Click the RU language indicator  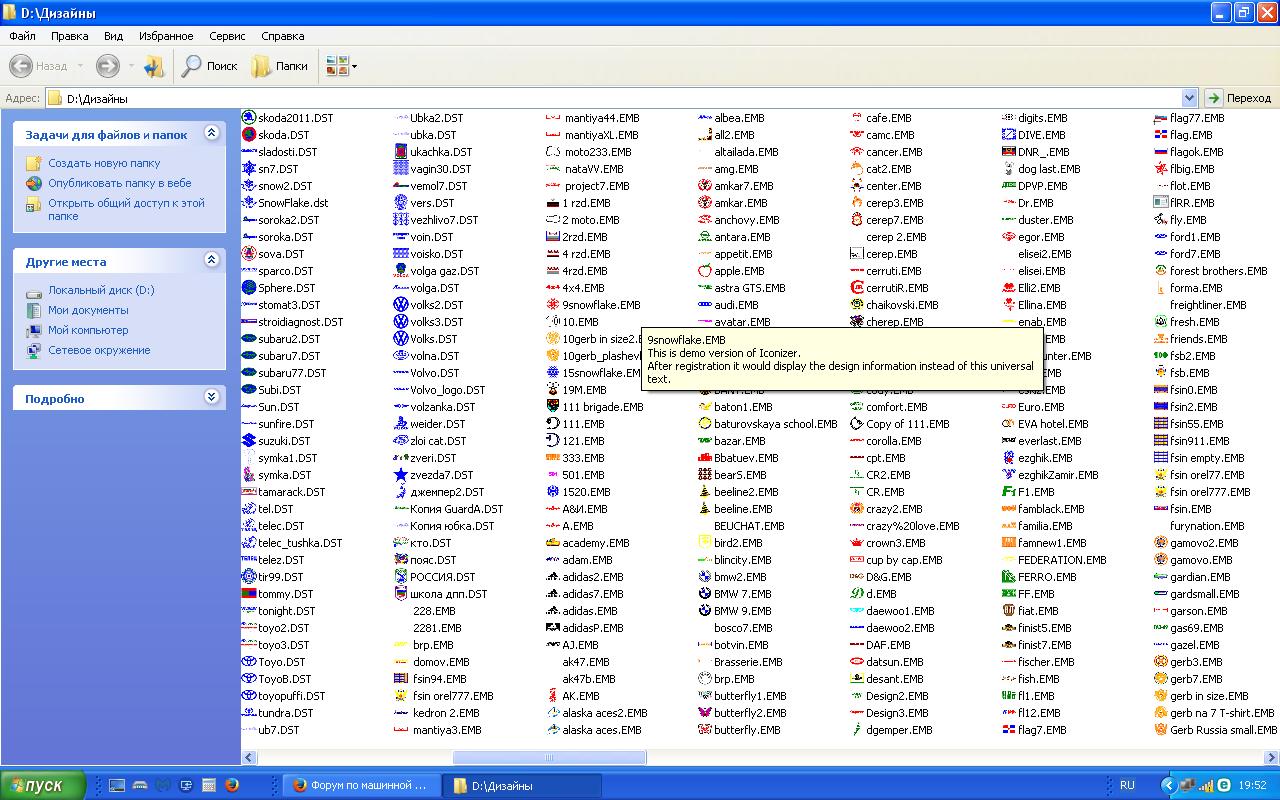pyautogui.click(x=1127, y=785)
